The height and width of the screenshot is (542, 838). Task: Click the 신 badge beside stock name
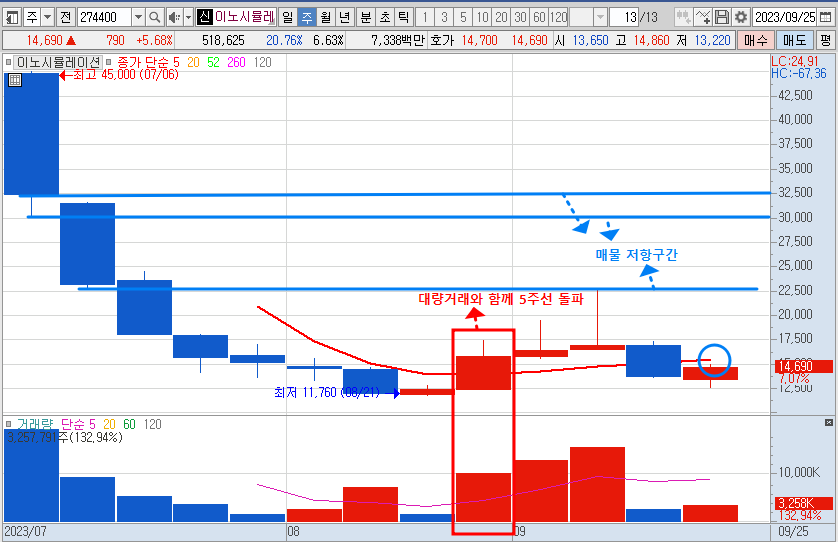(204, 18)
